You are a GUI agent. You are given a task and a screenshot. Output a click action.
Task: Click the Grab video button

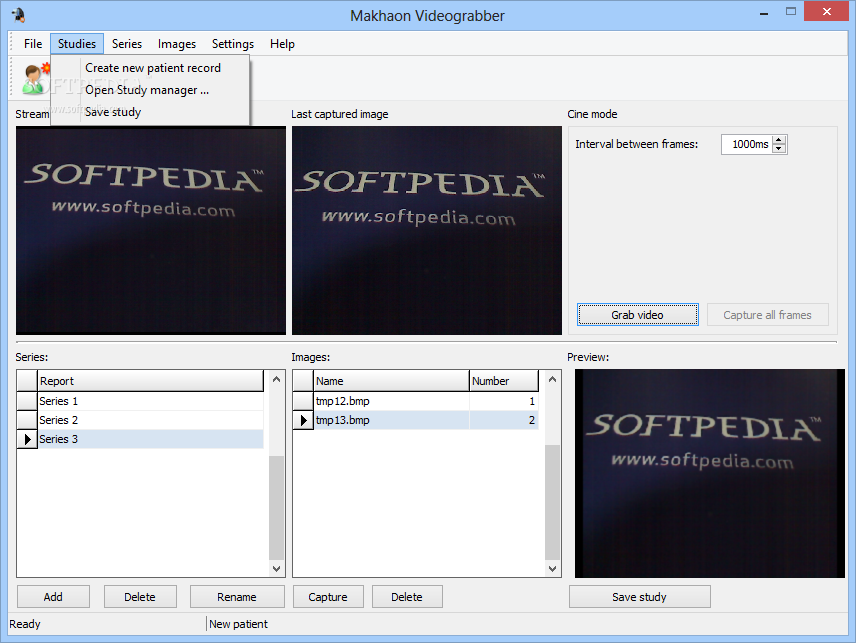tap(638, 315)
